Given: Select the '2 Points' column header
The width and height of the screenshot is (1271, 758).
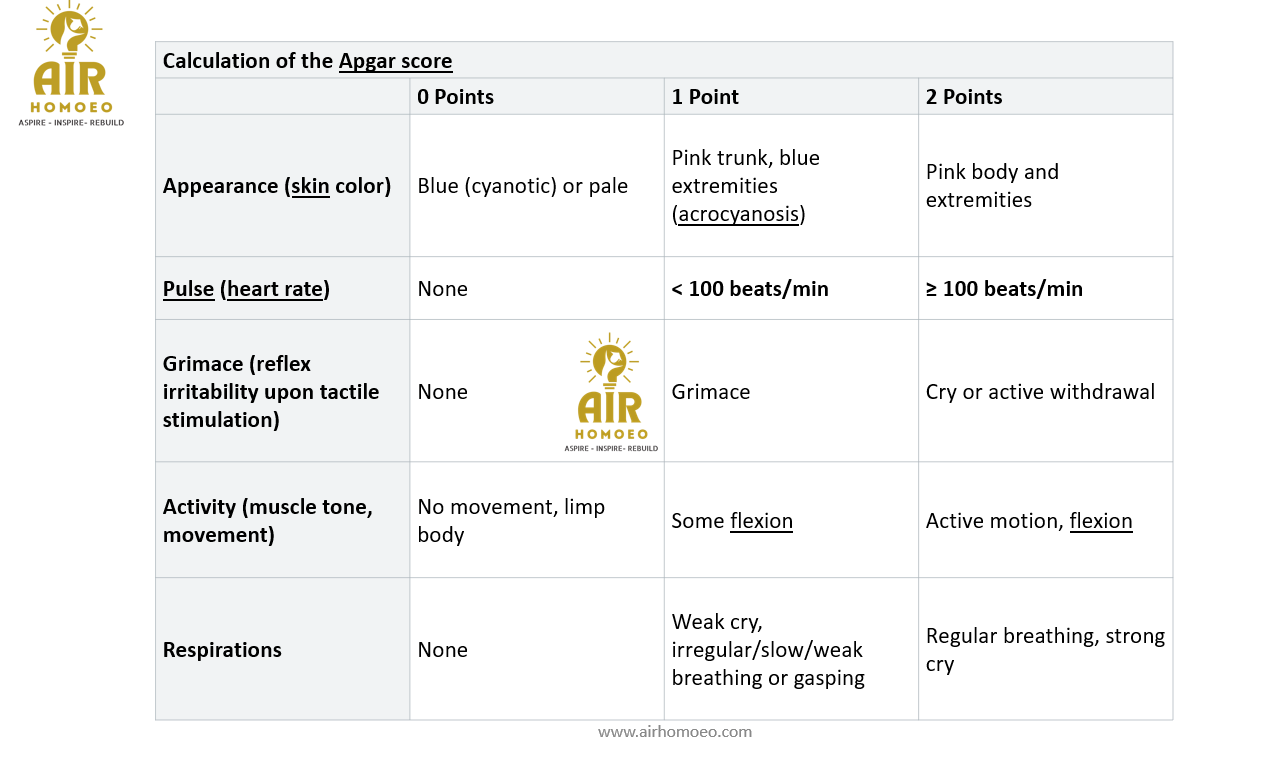Looking at the screenshot, I should click(x=1045, y=97).
